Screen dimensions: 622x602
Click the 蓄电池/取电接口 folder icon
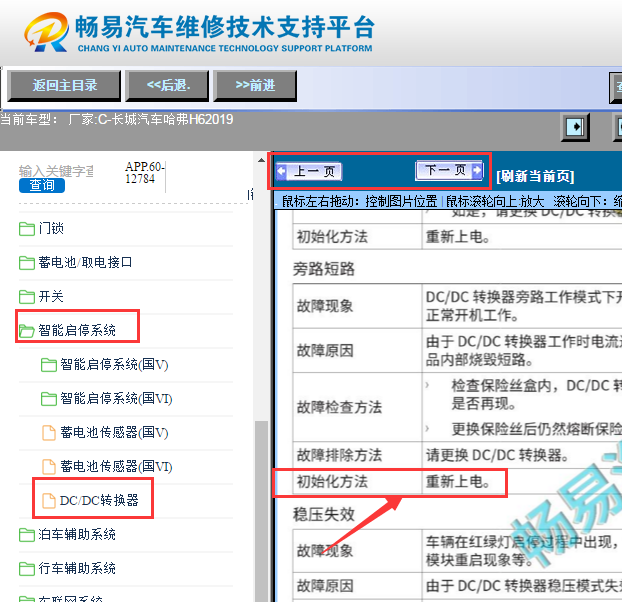click(x=27, y=263)
